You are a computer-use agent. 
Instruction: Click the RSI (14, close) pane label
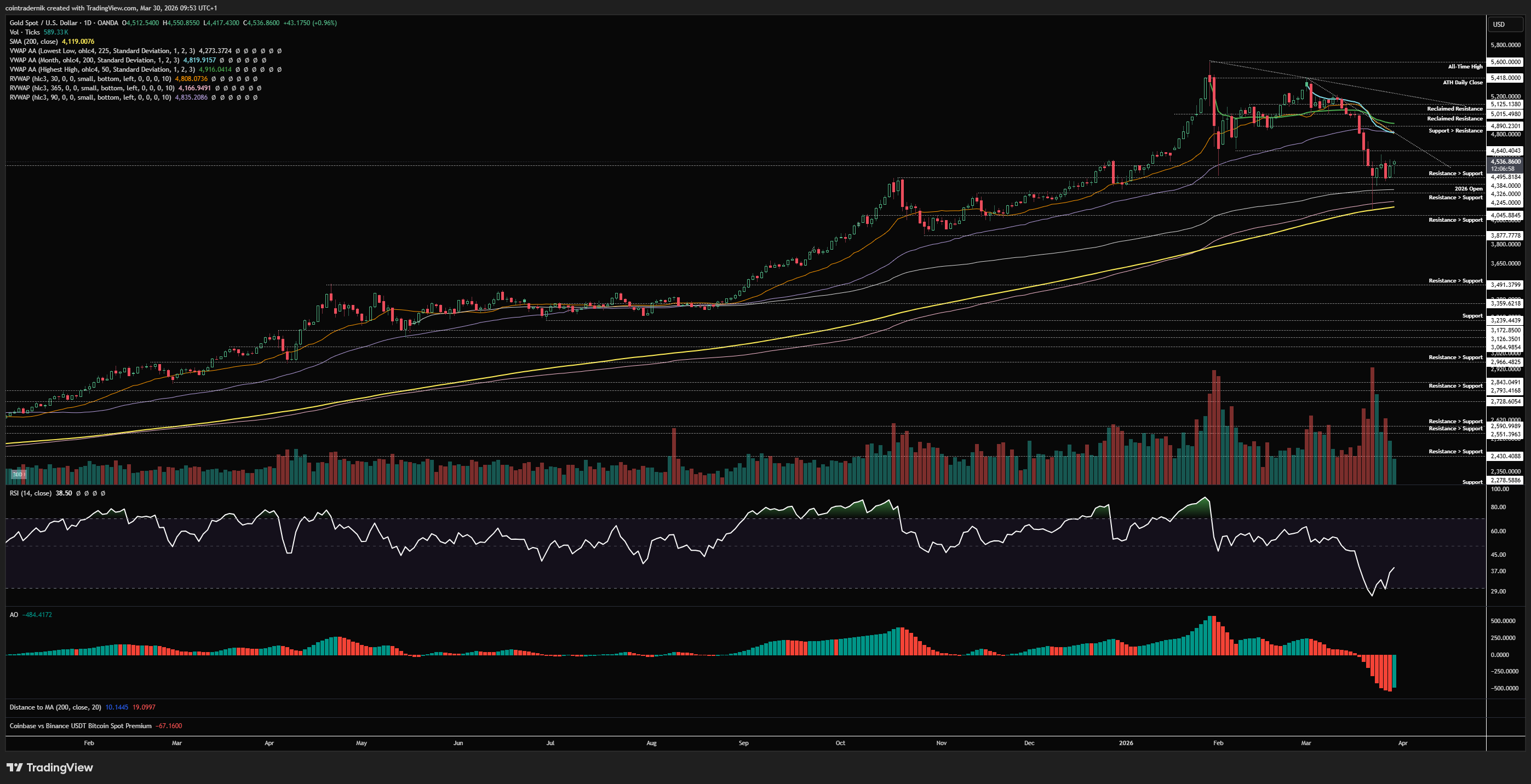click(30, 493)
